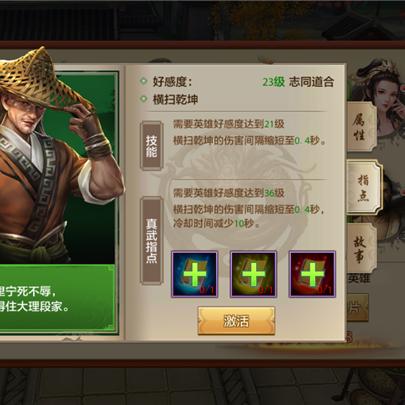This screenshot has height=405, width=405.
Task: Tap the 志同道合 affinity title
Action: pyautogui.click(x=311, y=82)
